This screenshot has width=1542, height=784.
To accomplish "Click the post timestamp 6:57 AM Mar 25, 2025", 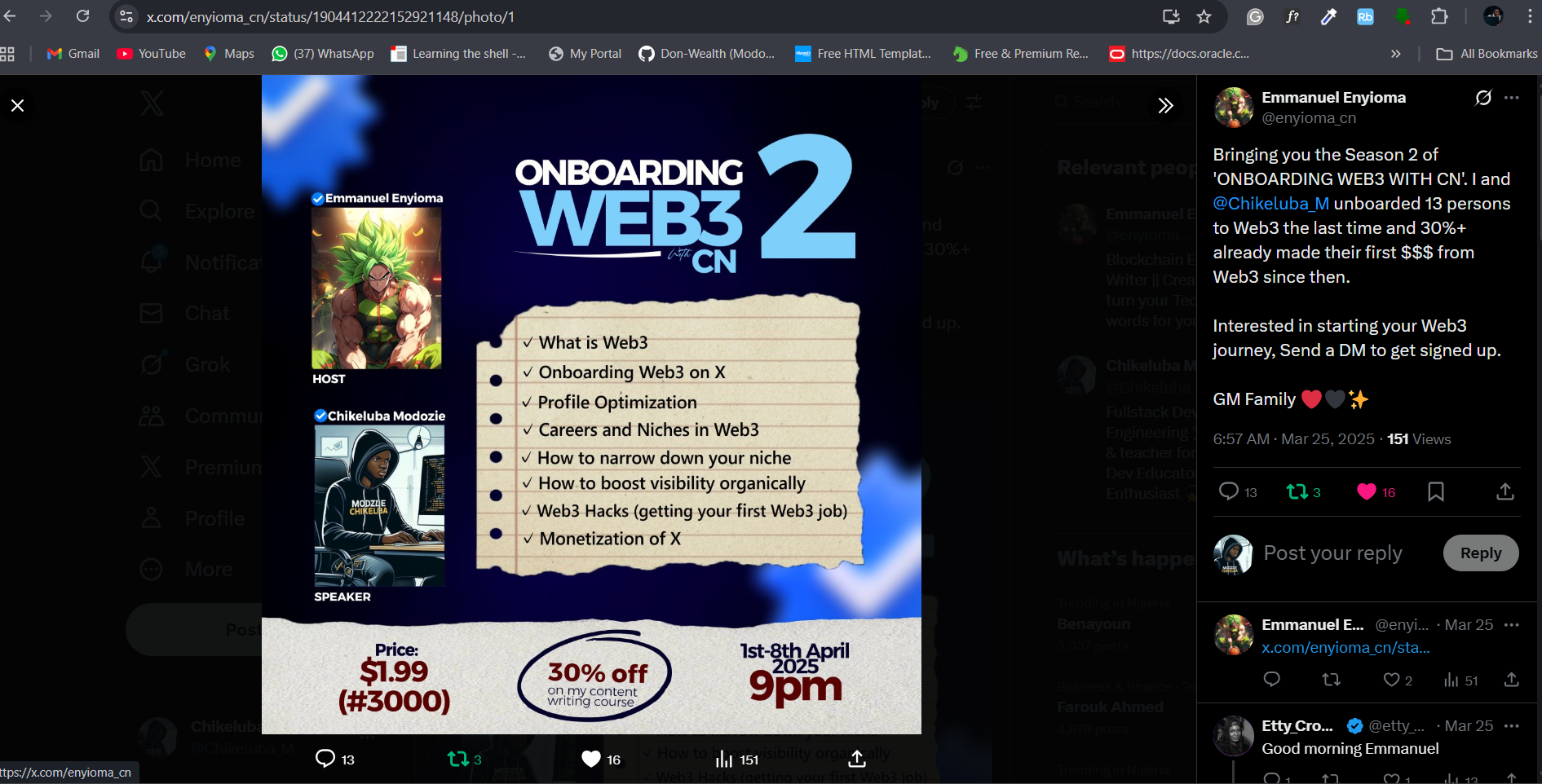I will [1293, 439].
